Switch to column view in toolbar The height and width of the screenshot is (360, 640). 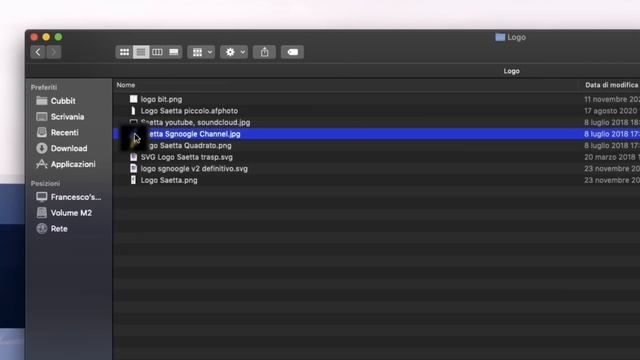pyautogui.click(x=157, y=52)
